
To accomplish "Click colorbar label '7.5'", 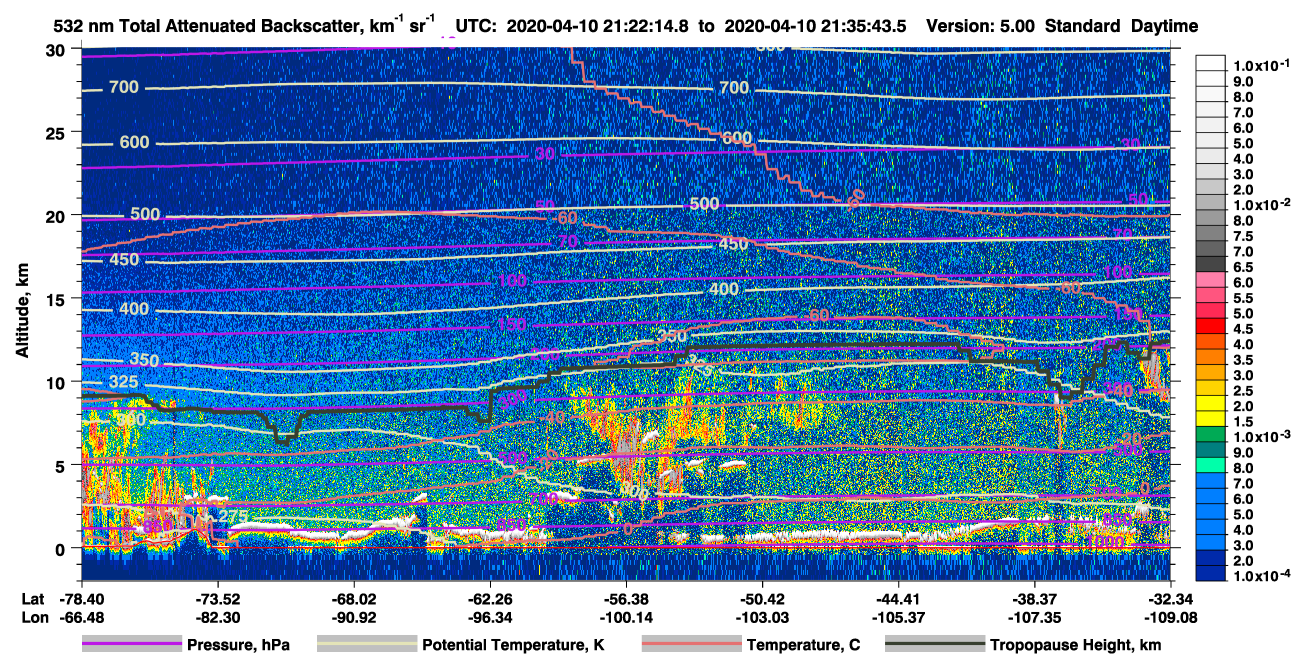I will point(1243,236).
